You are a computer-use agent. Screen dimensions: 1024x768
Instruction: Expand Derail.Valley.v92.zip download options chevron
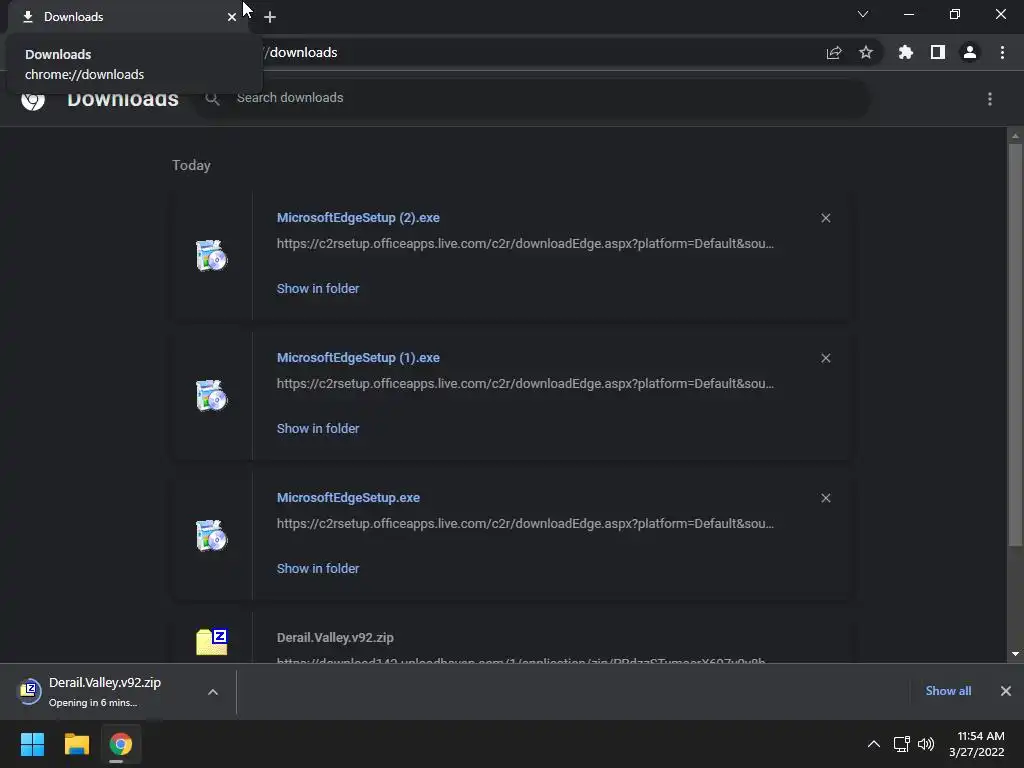click(x=213, y=692)
